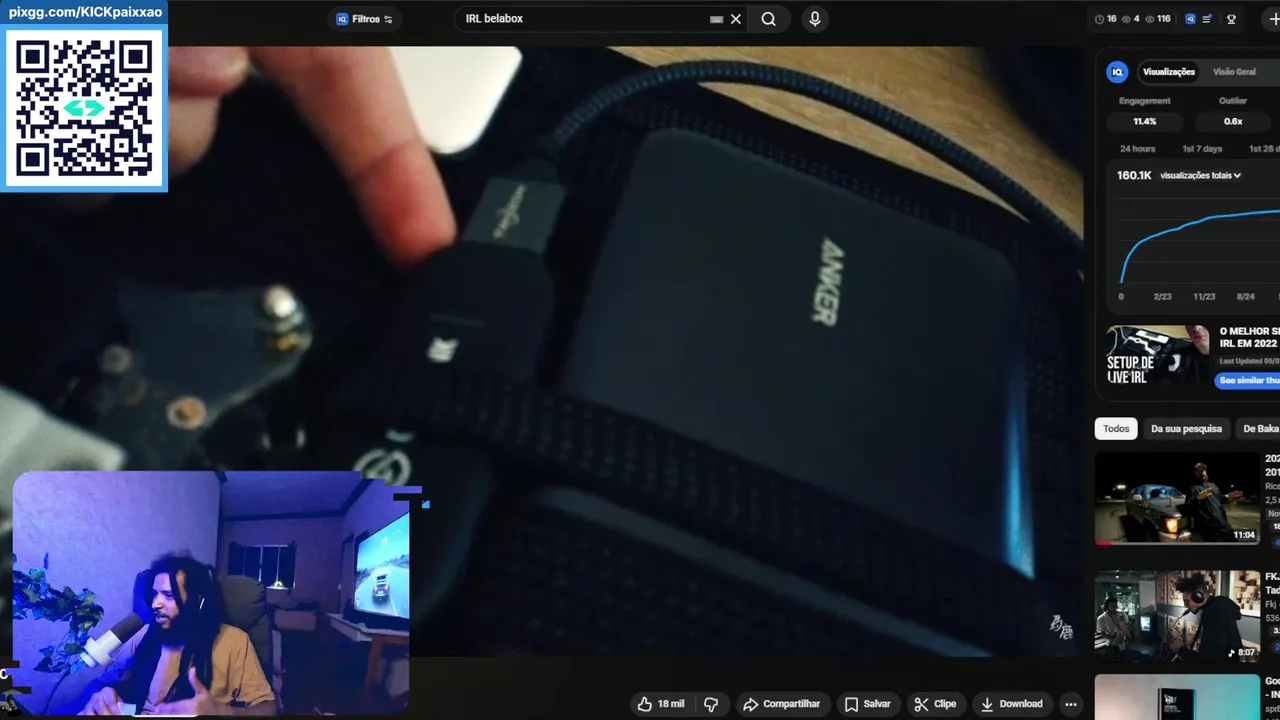The image size is (1280, 720).
Task: Click the 160.1K total views figure
Action: click(1134, 175)
